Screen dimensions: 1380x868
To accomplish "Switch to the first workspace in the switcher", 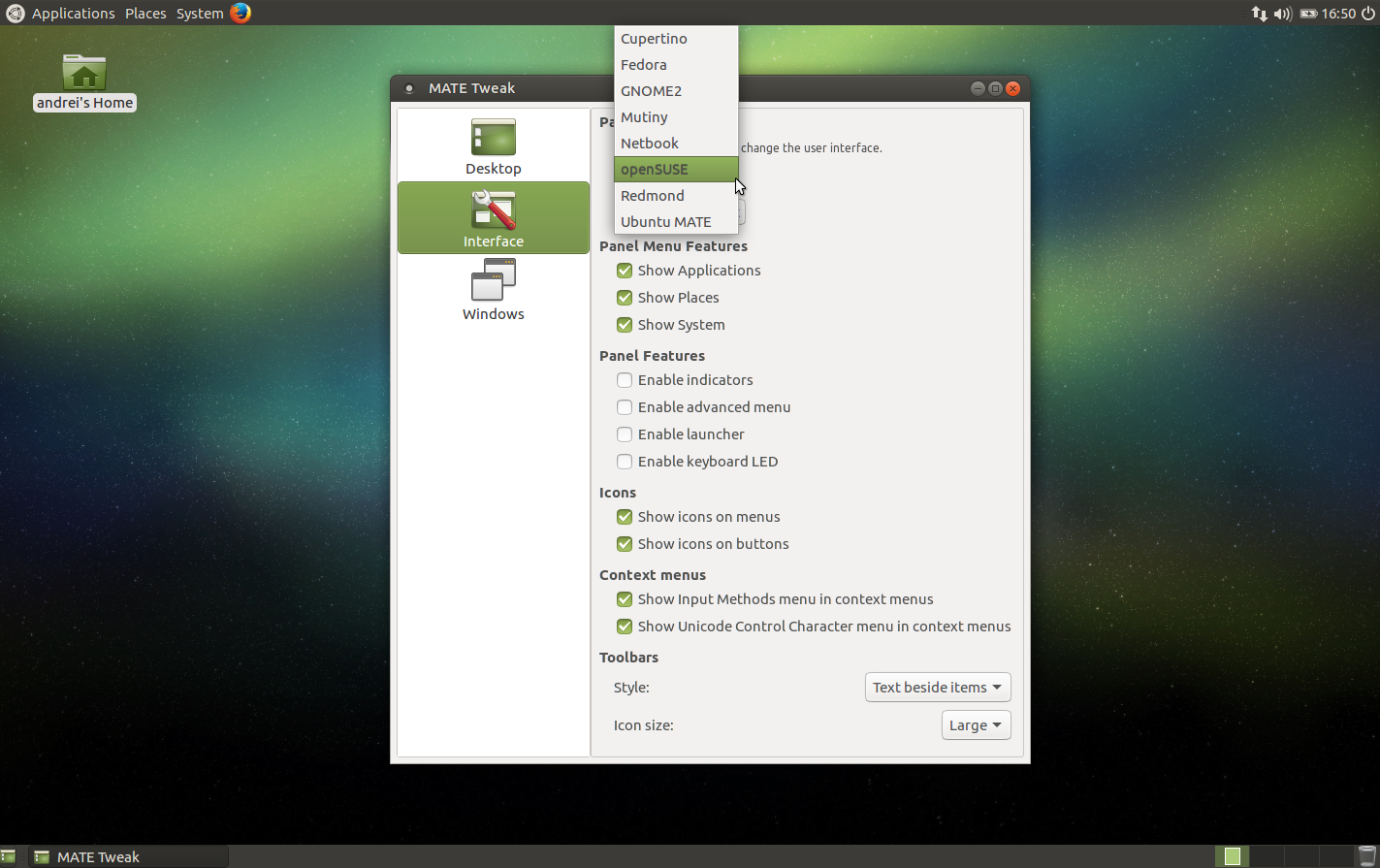I will point(1232,856).
